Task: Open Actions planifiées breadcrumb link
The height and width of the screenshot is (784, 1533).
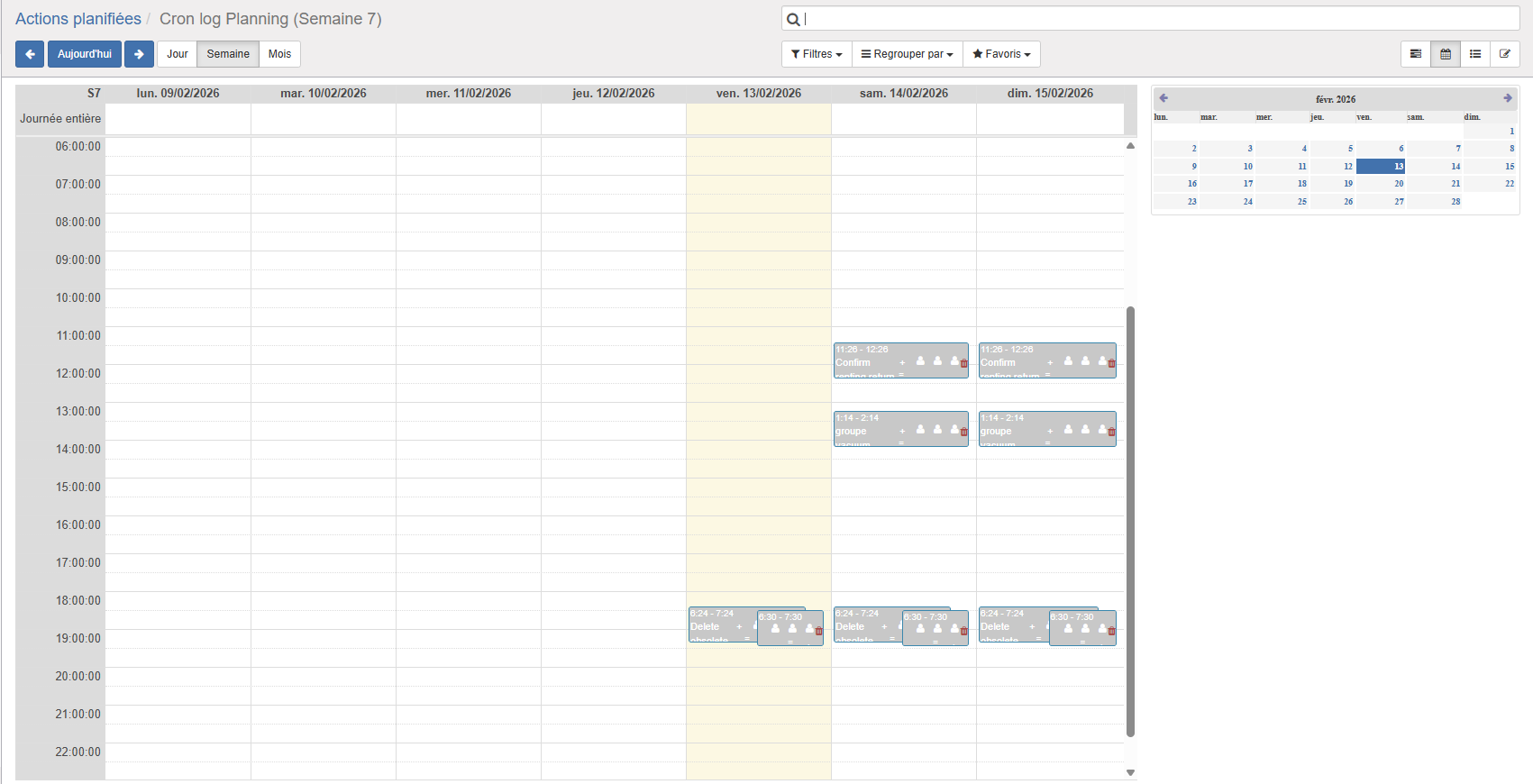Action: [x=78, y=19]
